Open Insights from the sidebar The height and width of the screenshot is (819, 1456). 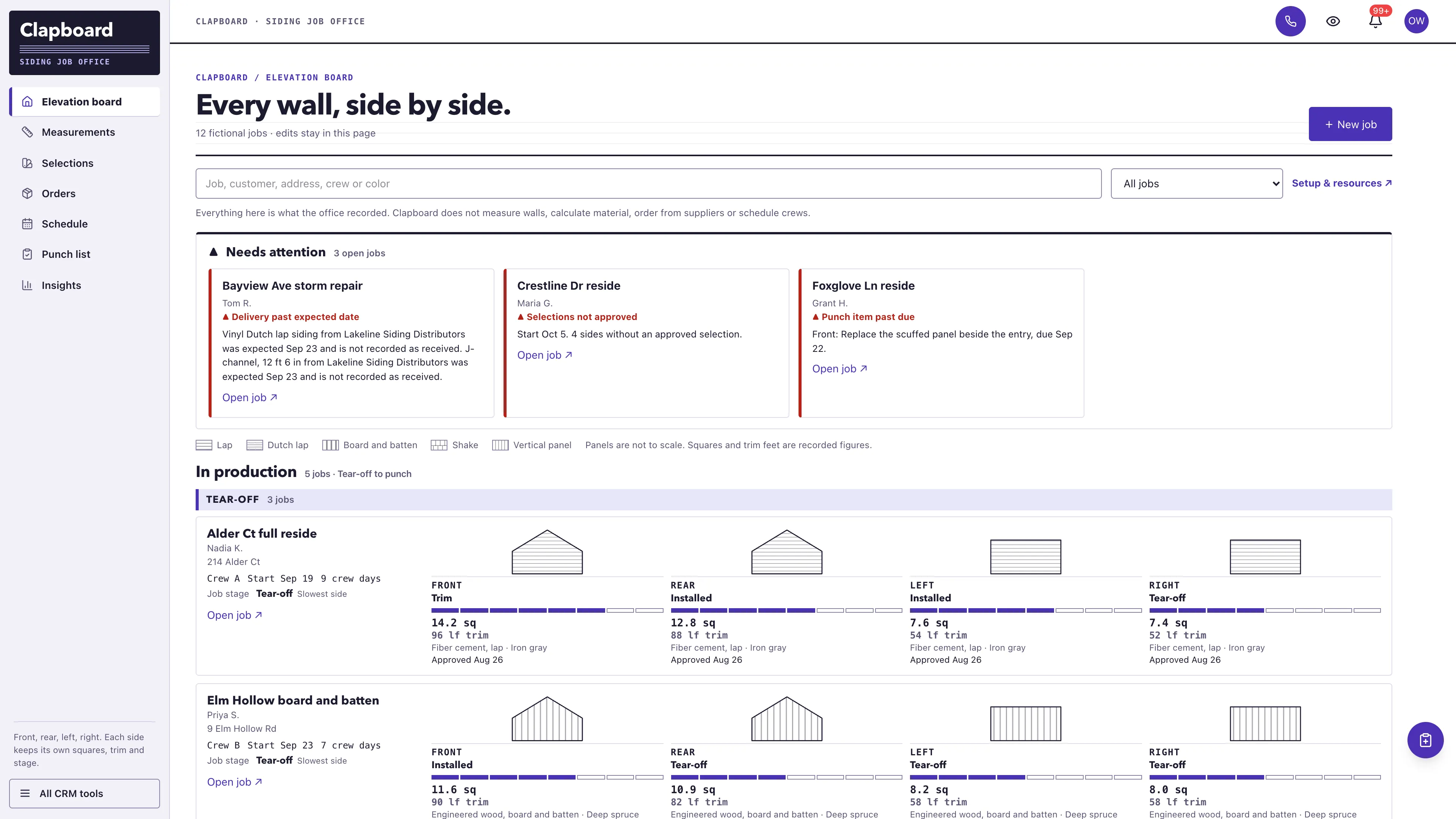[85, 285]
